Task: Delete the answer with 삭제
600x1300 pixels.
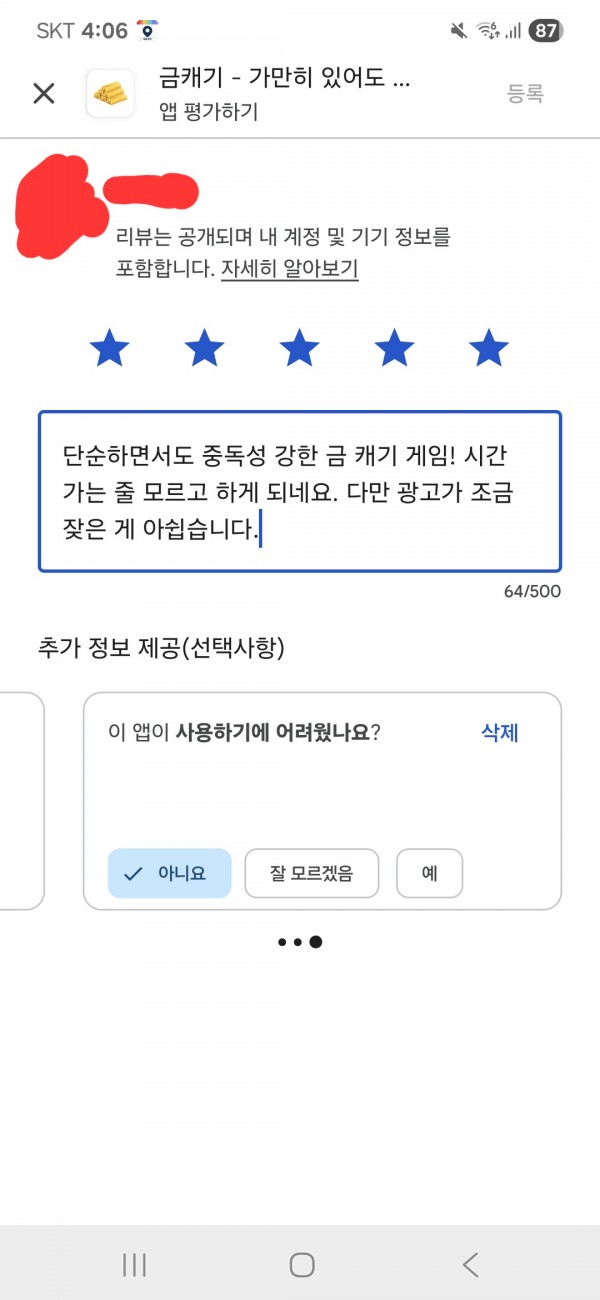Action: [500, 732]
